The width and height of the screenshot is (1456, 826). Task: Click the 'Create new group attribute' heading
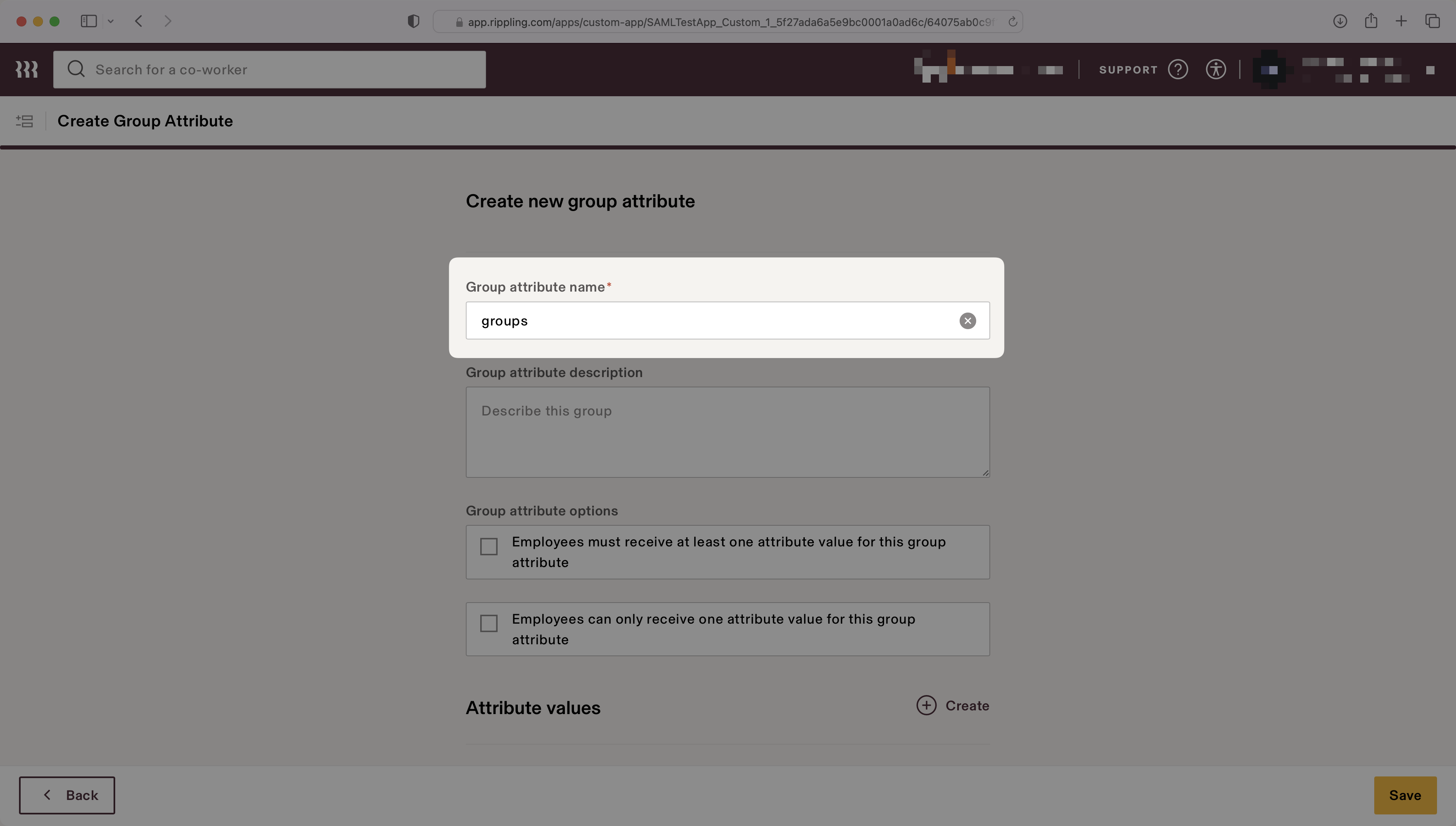point(580,201)
